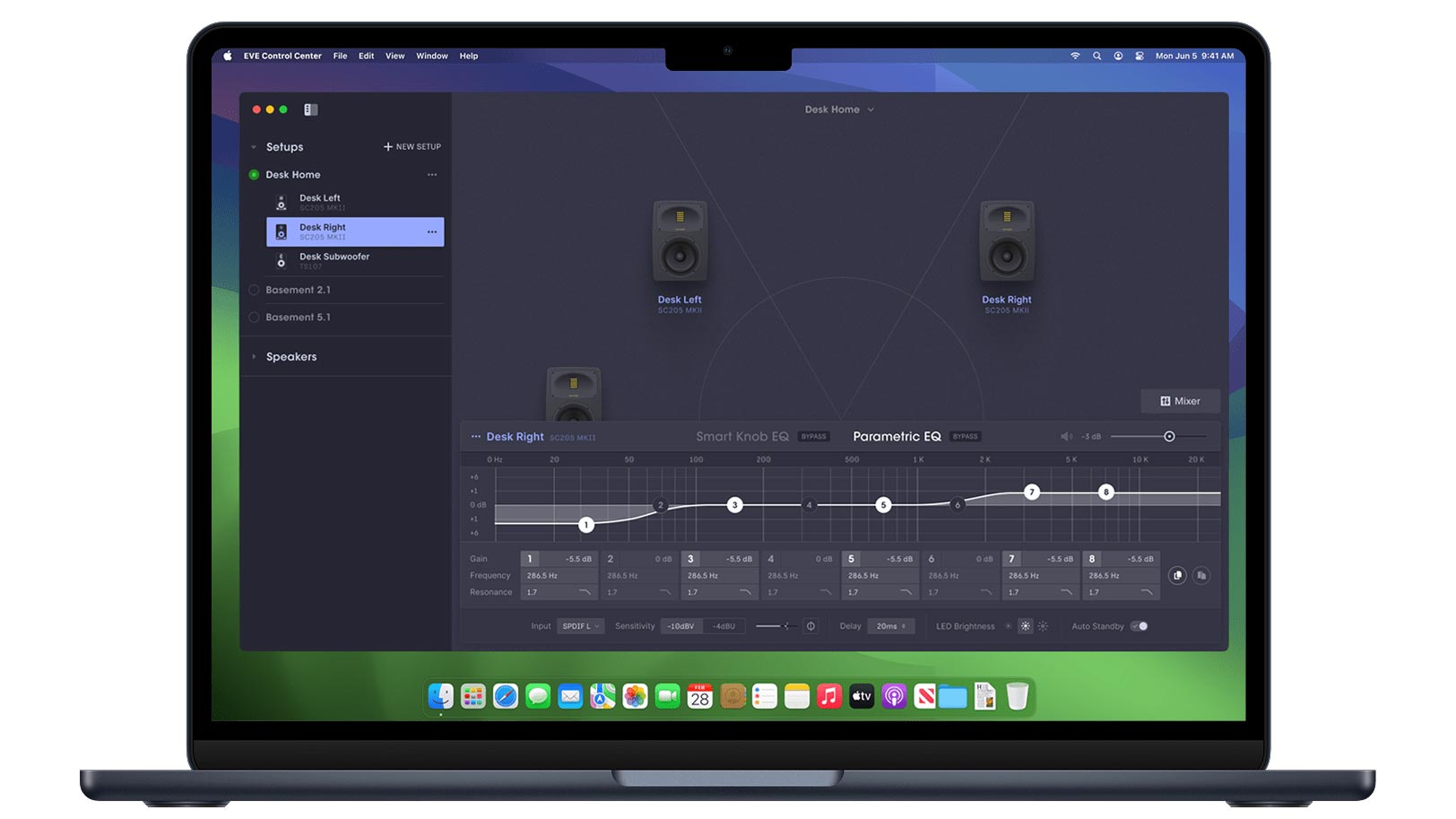Click the Desk Right volume slider handle

click(1169, 437)
